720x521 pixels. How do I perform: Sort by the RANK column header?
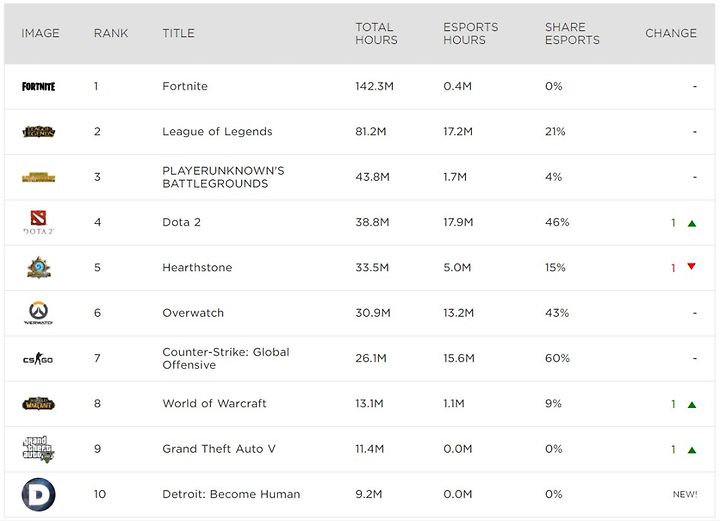point(111,33)
